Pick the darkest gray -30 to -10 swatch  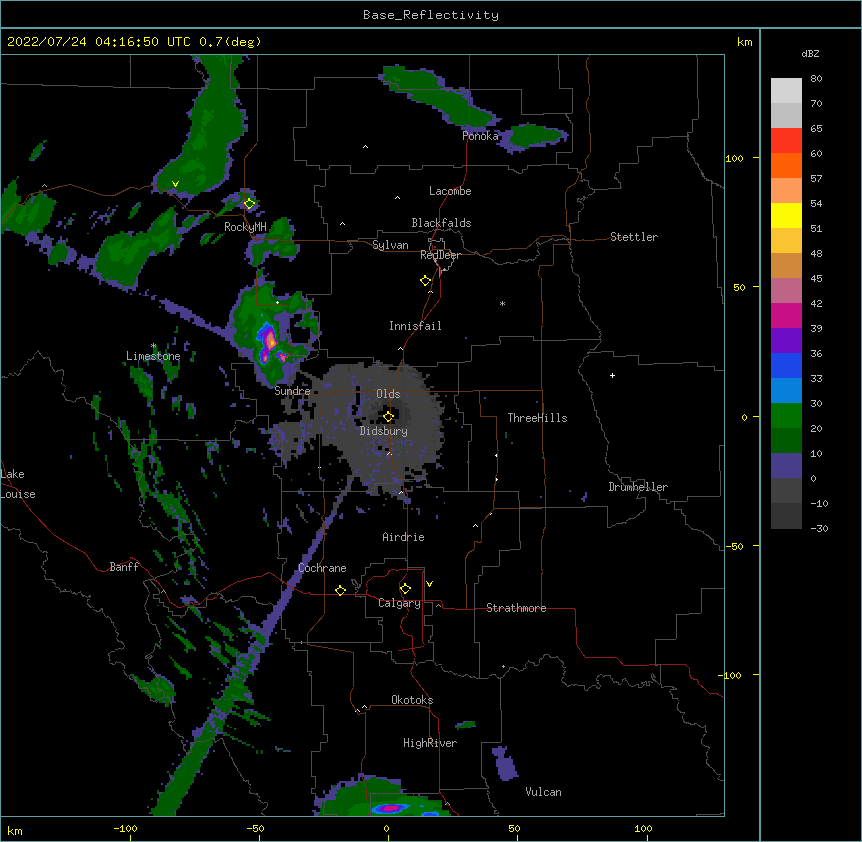click(786, 516)
